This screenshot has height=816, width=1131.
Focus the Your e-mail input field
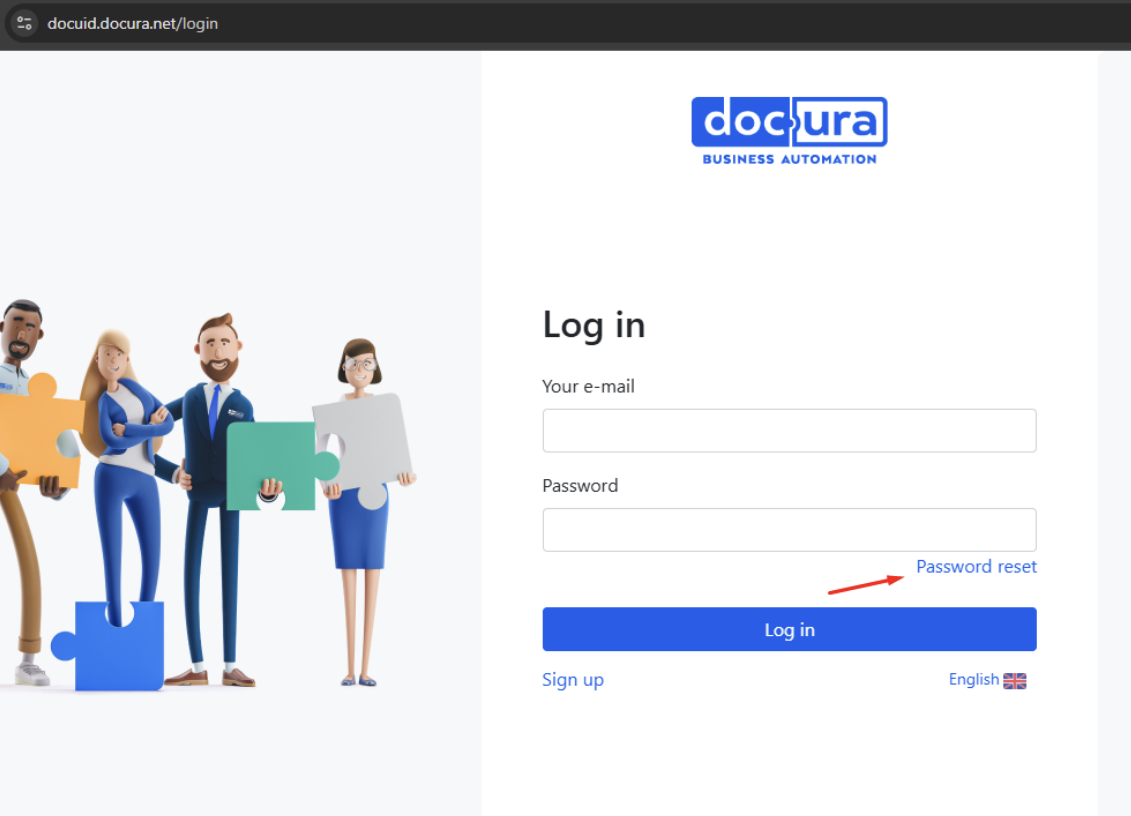click(x=789, y=430)
